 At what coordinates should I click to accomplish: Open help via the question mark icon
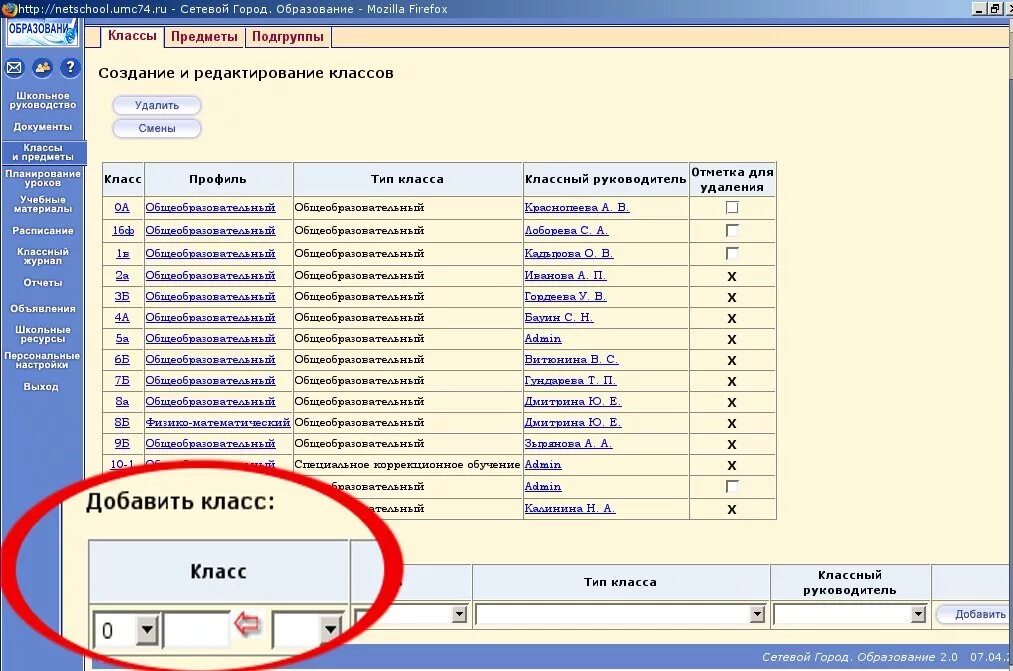click(70, 67)
